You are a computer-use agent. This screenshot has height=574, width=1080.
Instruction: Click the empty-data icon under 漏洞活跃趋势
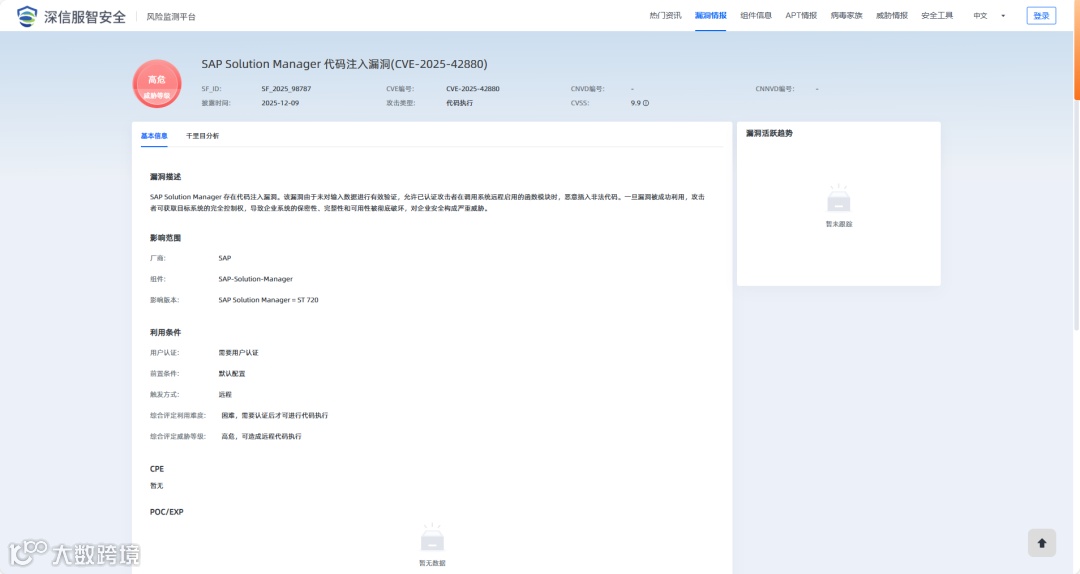coord(838,199)
